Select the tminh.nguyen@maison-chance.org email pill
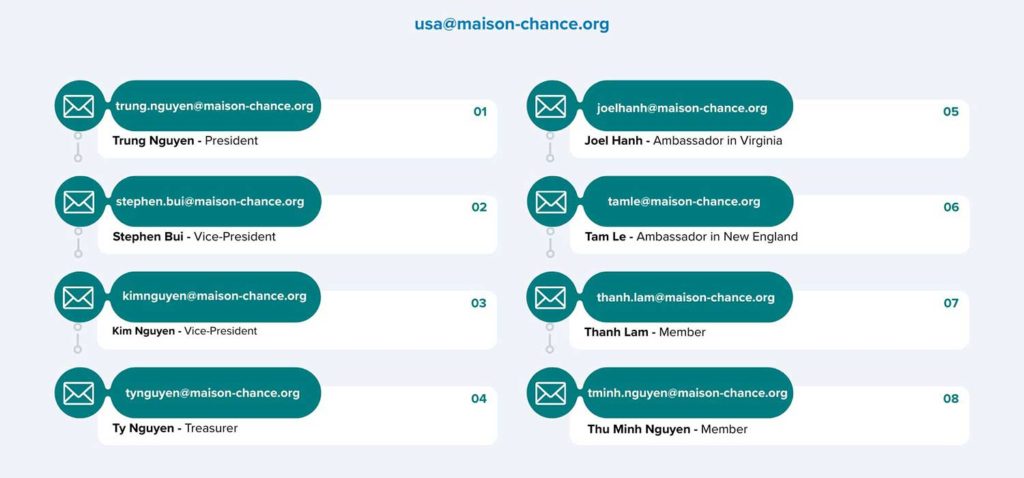 (x=687, y=392)
